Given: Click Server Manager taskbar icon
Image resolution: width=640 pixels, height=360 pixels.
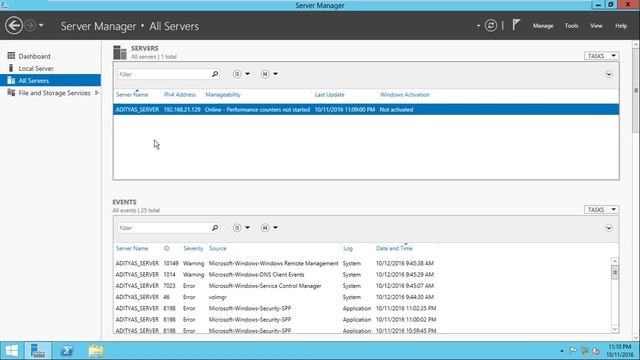Looking at the screenshot, I should [38, 351].
